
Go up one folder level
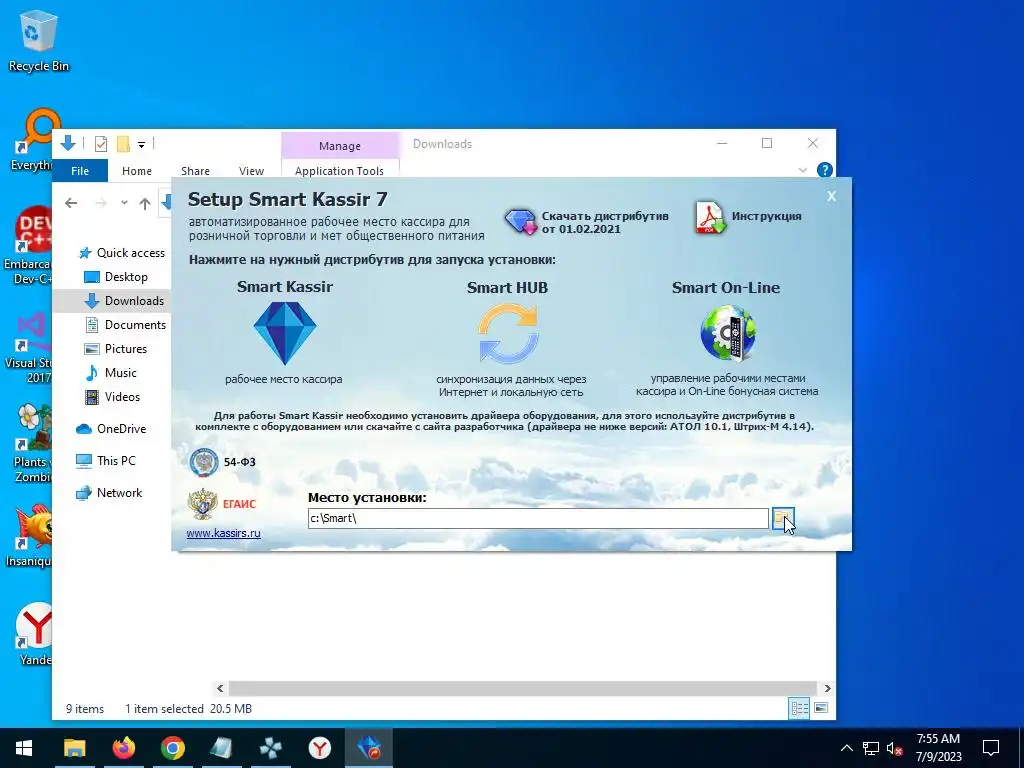[x=145, y=203]
